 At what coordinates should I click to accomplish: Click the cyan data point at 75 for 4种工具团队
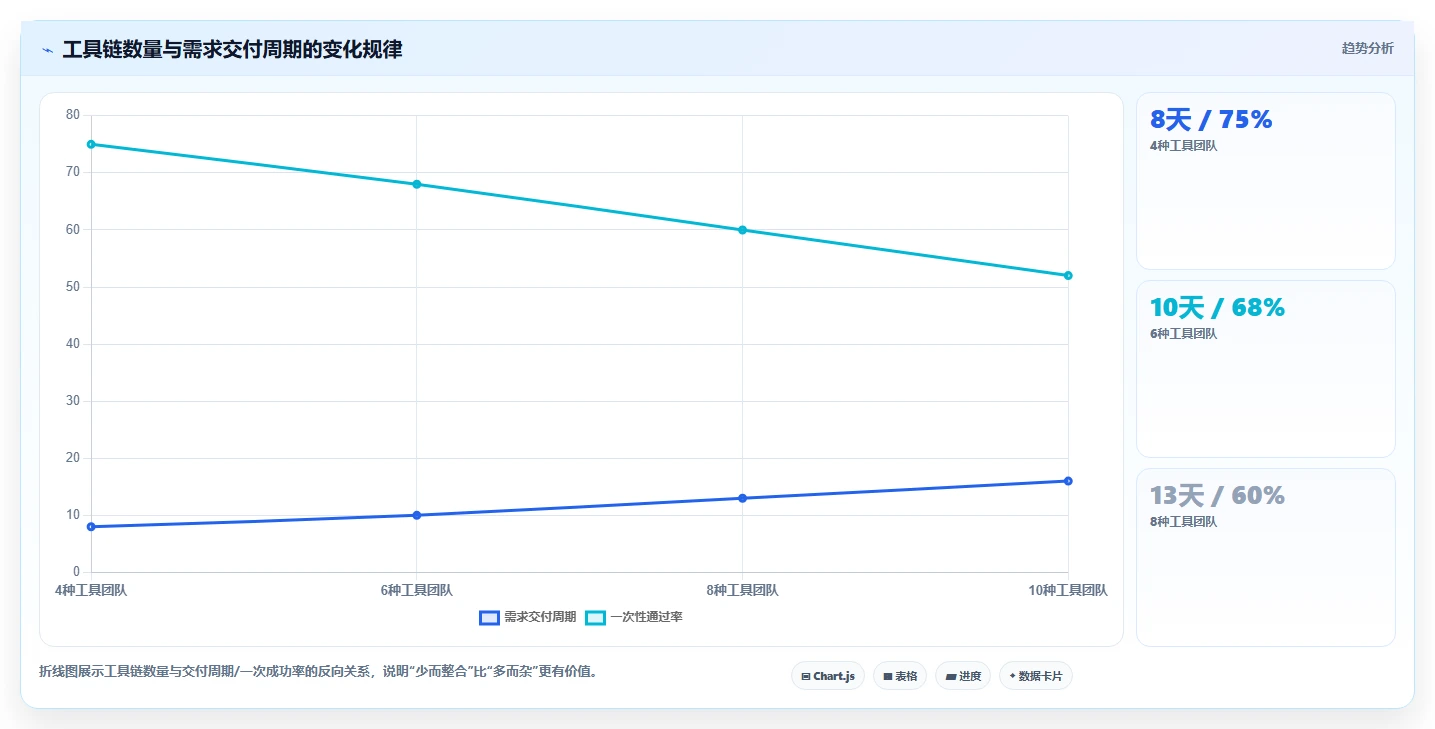pos(91,144)
